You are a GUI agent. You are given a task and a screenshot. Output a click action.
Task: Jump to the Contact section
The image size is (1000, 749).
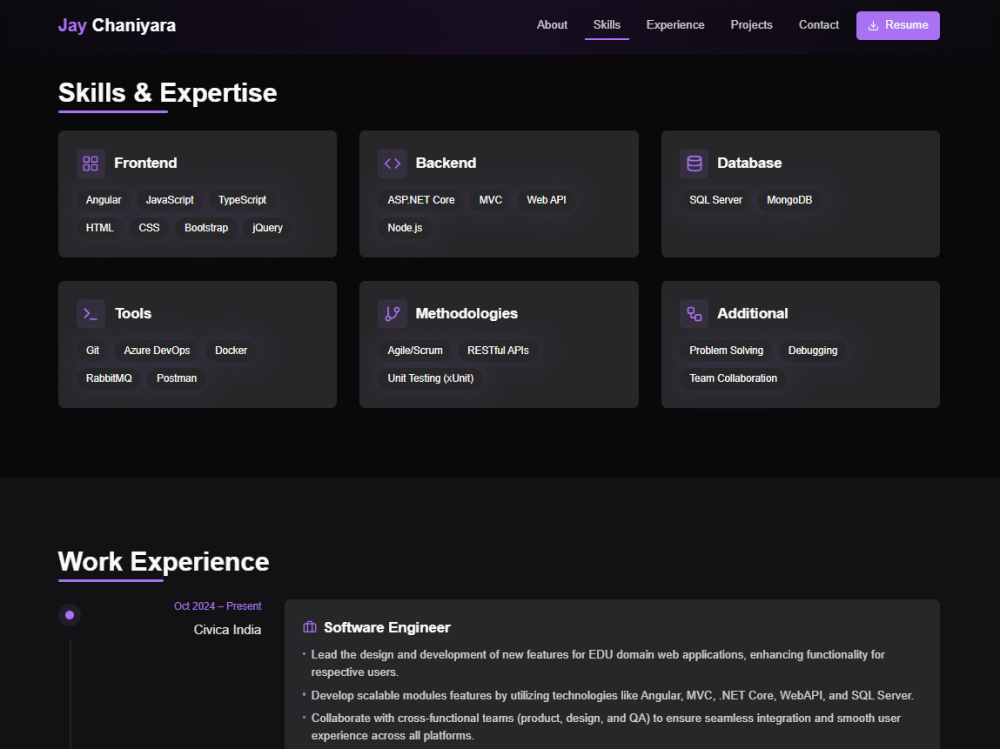pos(818,25)
